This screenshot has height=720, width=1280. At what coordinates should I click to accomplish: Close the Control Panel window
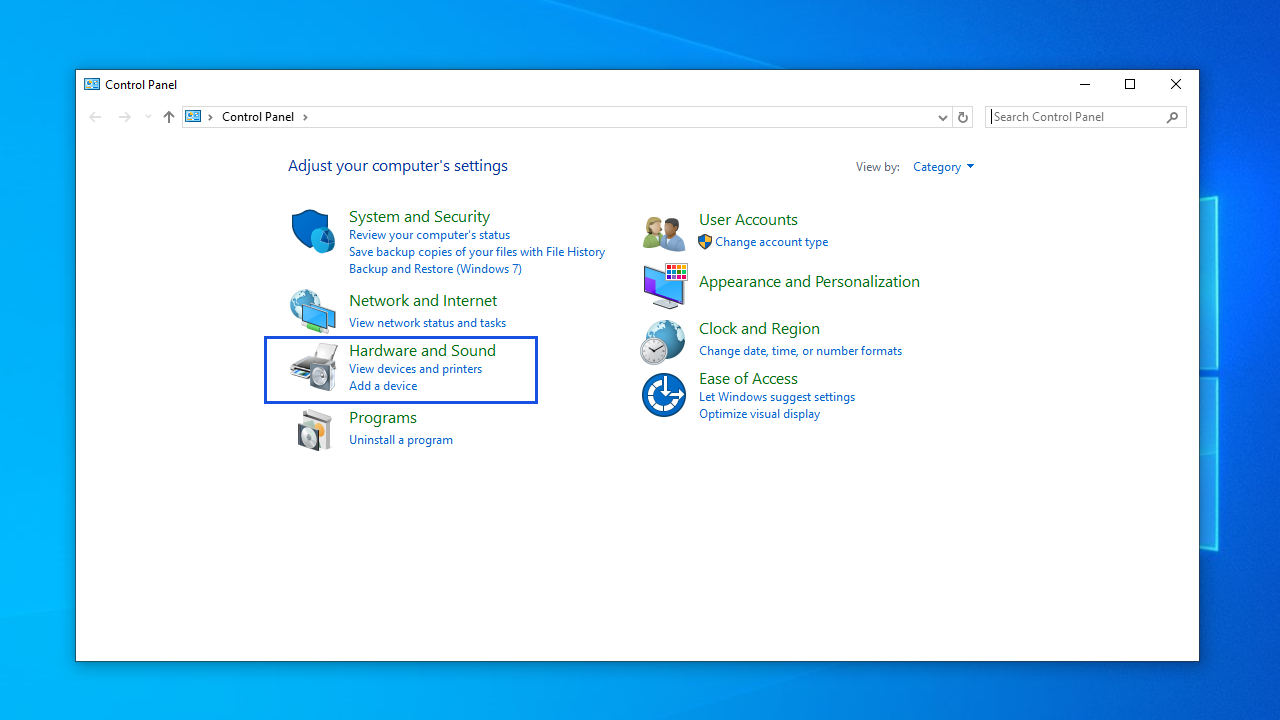1176,84
